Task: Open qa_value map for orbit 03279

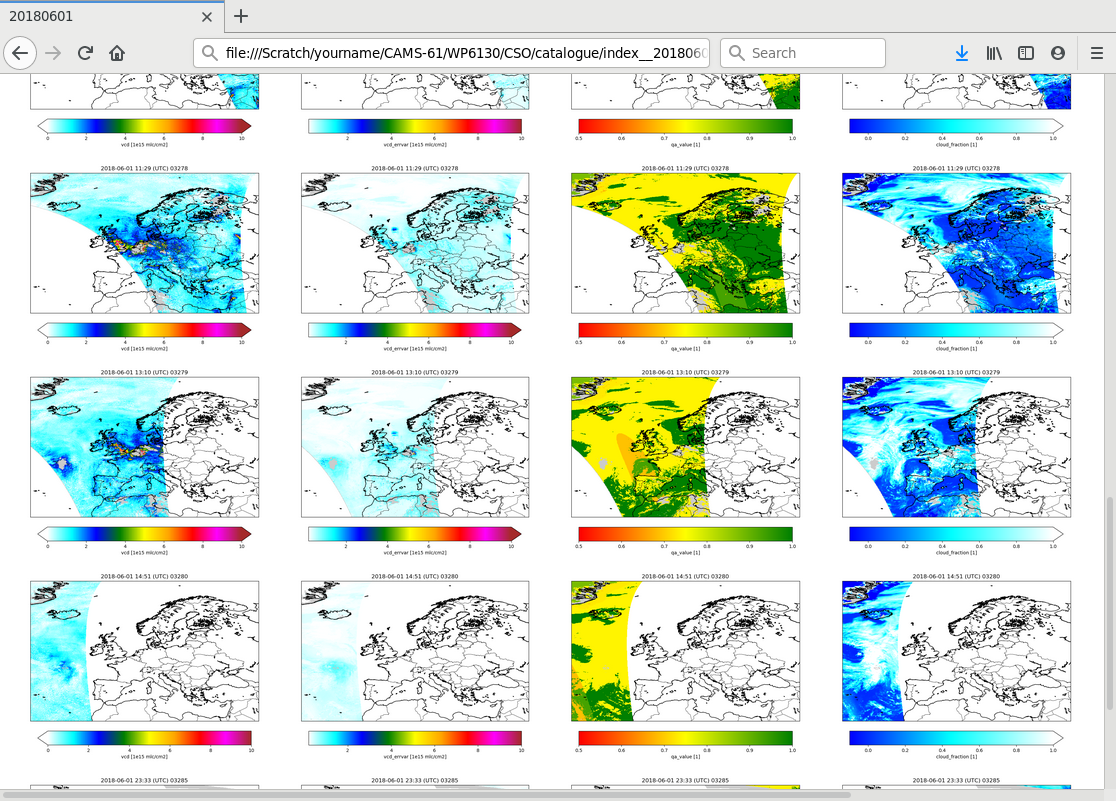Action: pyautogui.click(x=685, y=447)
